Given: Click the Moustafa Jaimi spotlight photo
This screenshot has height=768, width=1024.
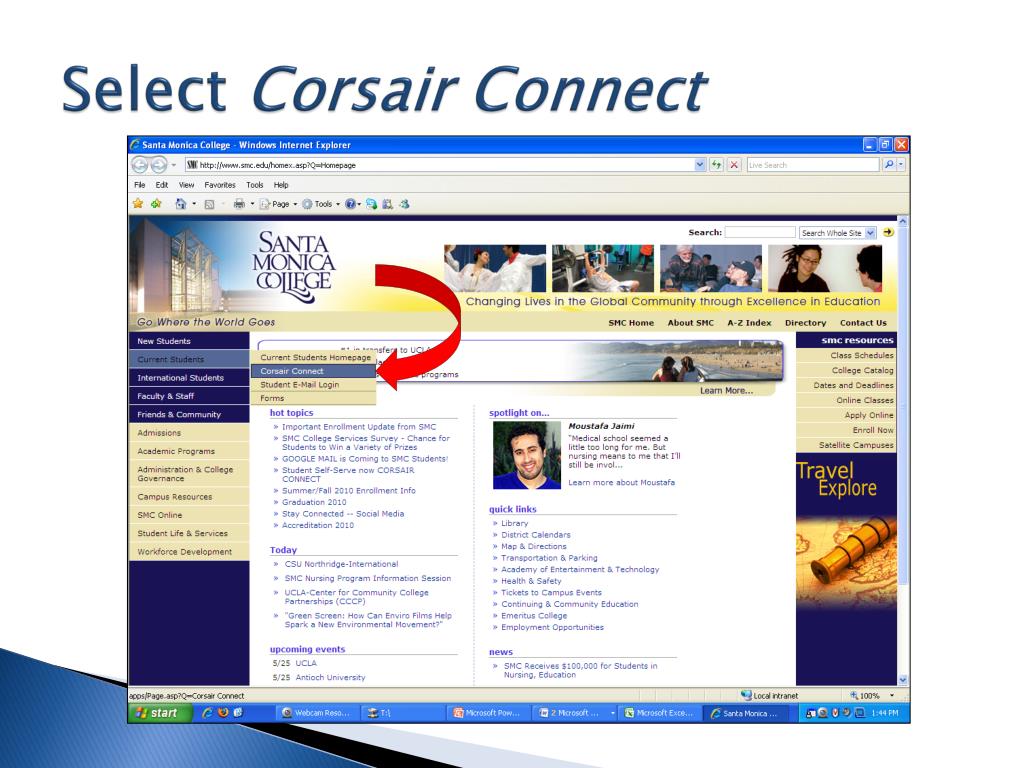Looking at the screenshot, I should coord(526,455).
